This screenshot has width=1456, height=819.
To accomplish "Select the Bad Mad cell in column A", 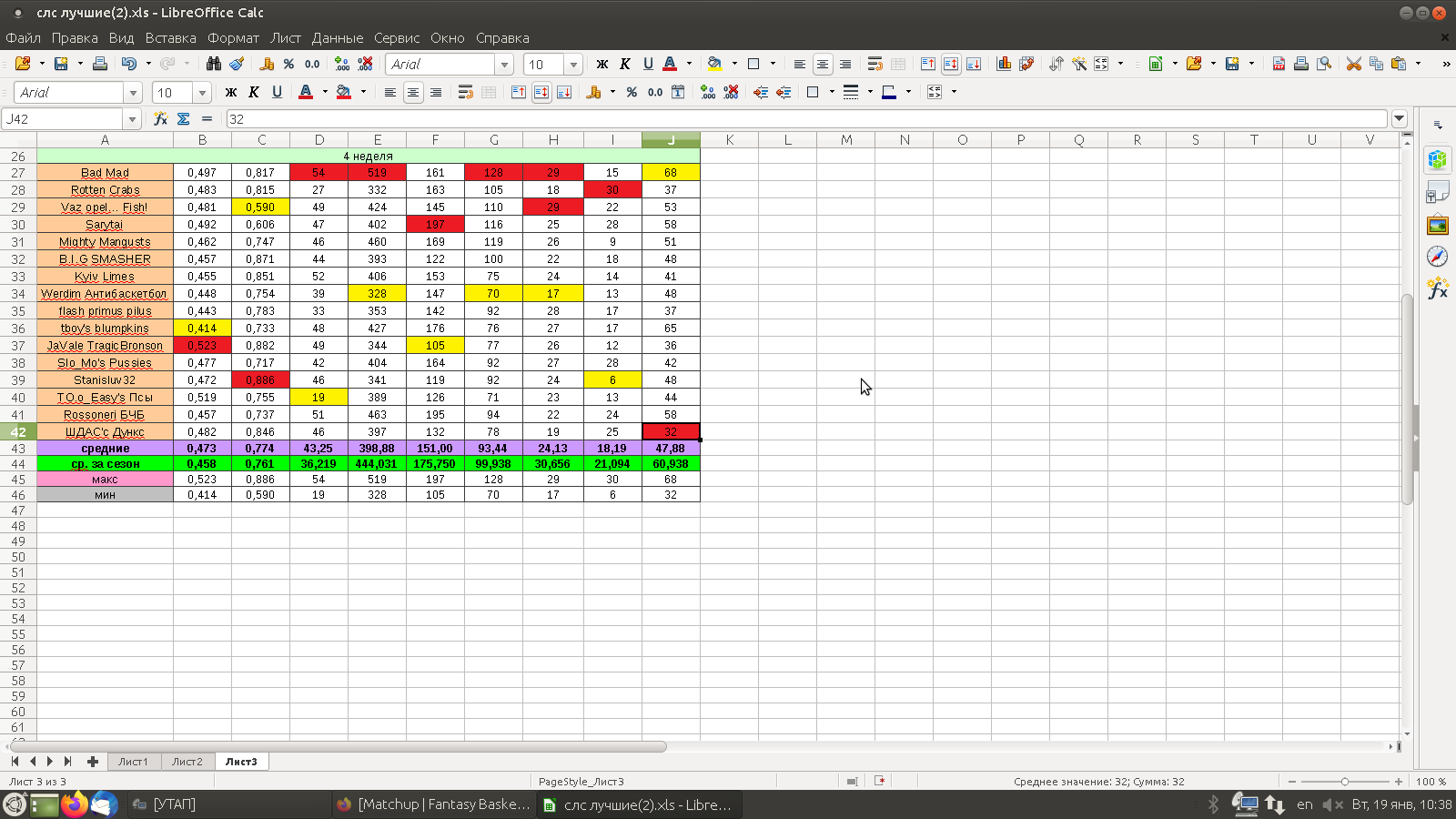I will (x=105, y=173).
